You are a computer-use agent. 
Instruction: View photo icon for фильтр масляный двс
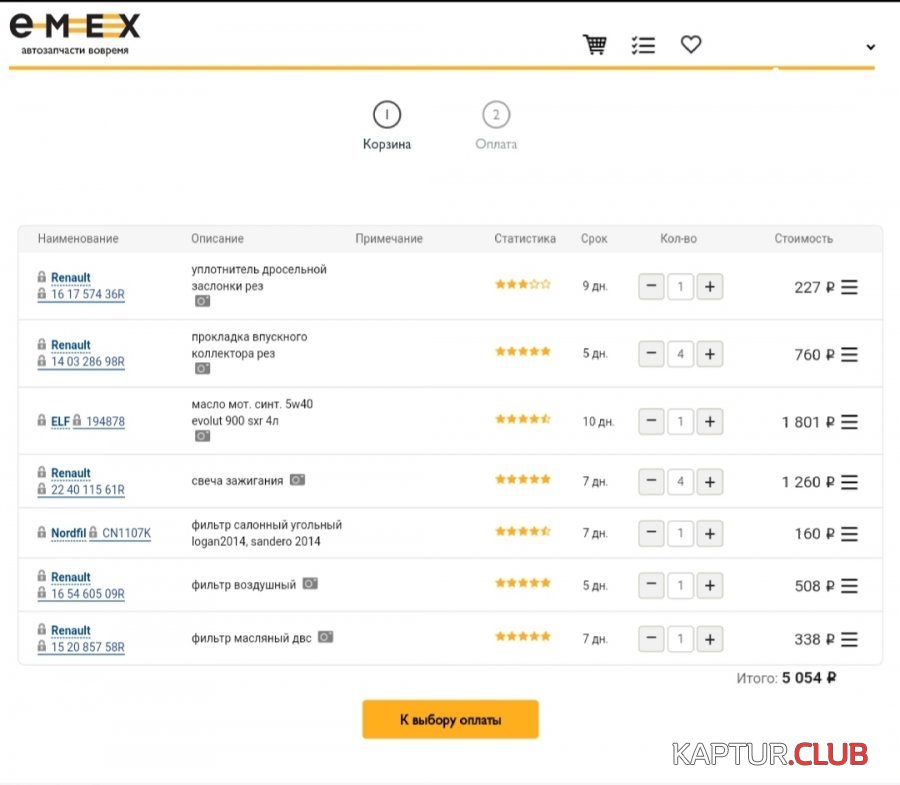click(325, 637)
